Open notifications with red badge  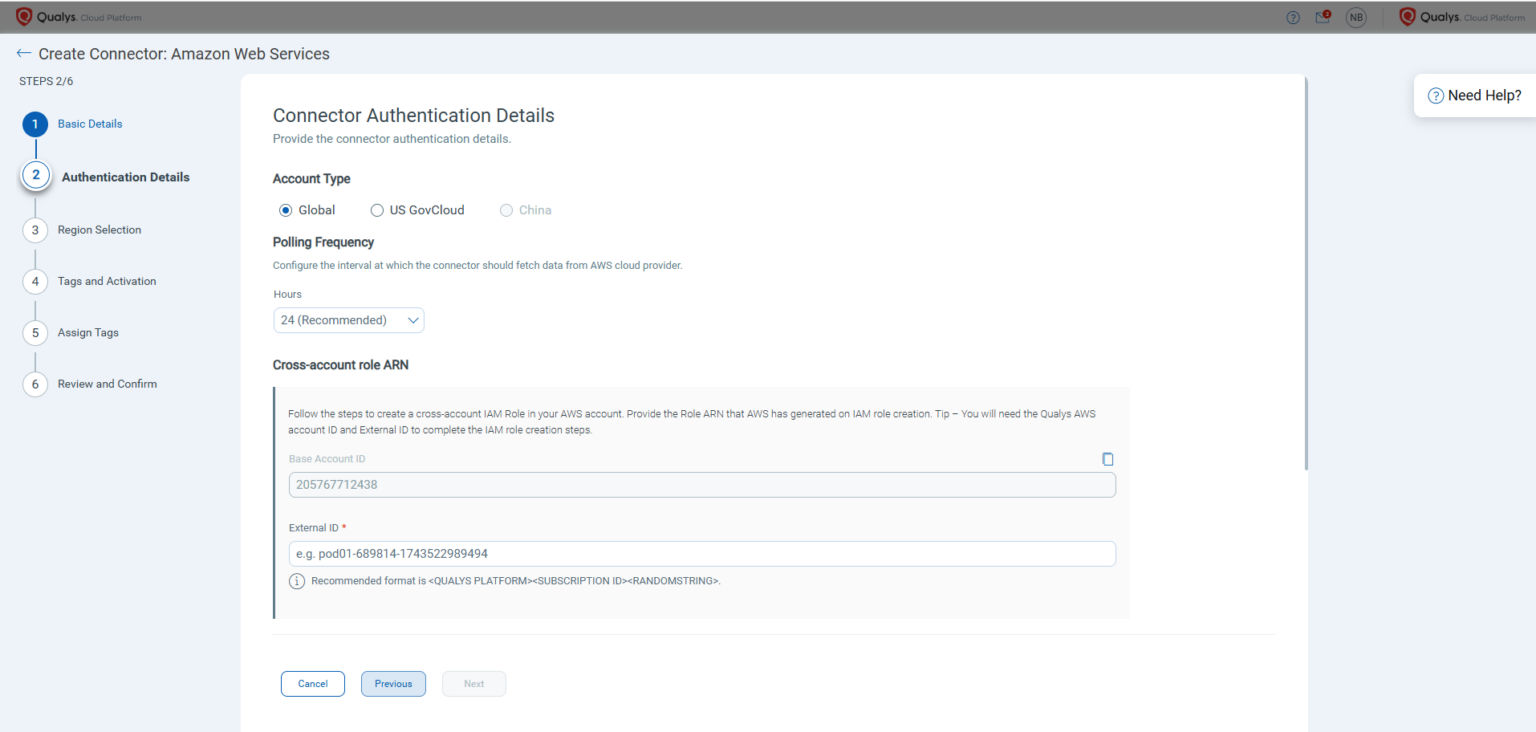click(1322, 17)
